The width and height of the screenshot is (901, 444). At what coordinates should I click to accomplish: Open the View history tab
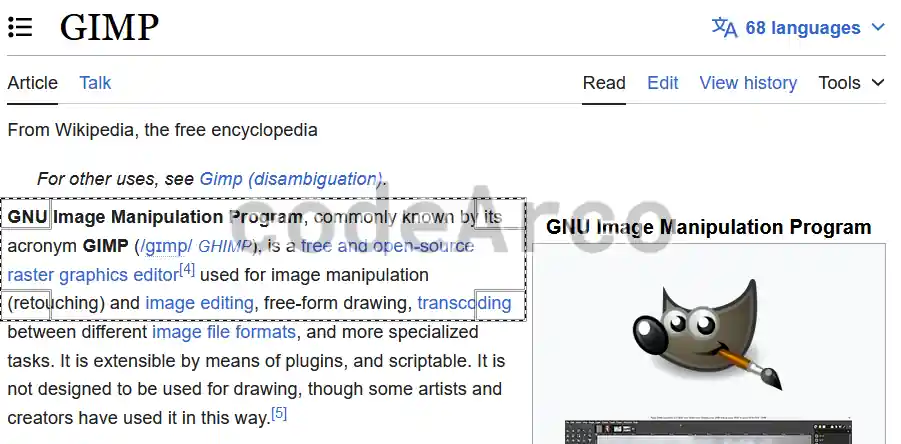tap(748, 83)
